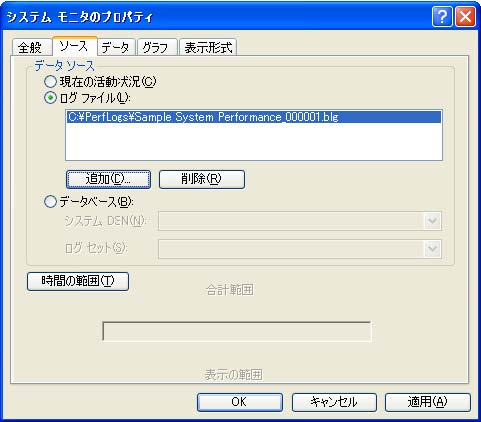Click the title bar help question mark icon
This screenshot has height=422, width=481.
(442, 16)
